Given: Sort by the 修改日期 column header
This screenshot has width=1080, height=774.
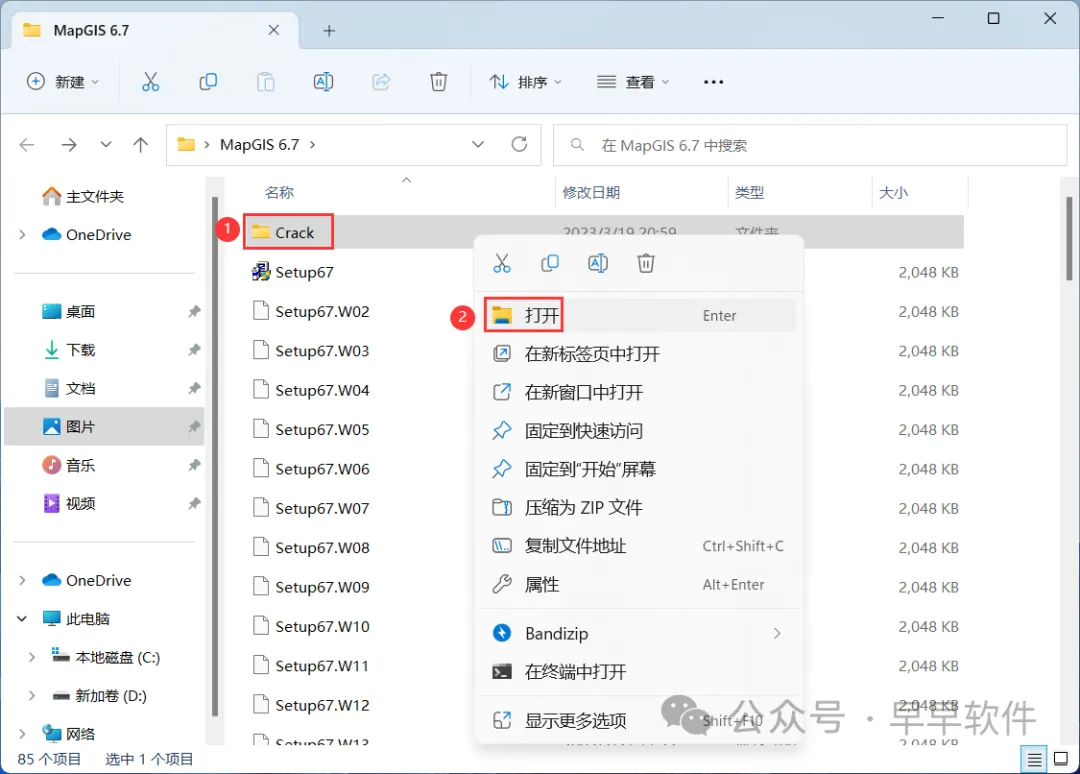Looking at the screenshot, I should [x=591, y=193].
